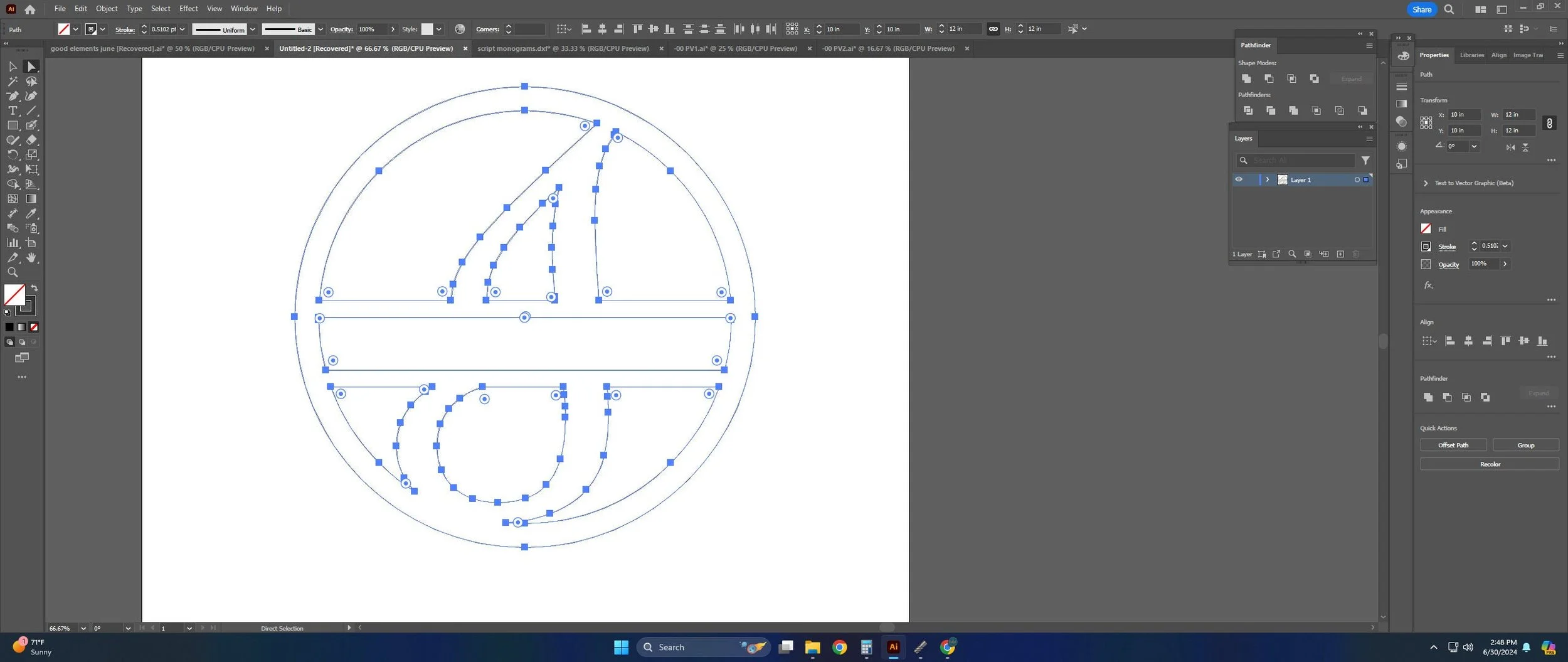Click the Gradient mode swatch in toolbar
Image resolution: width=1568 pixels, height=662 pixels.
22,327
